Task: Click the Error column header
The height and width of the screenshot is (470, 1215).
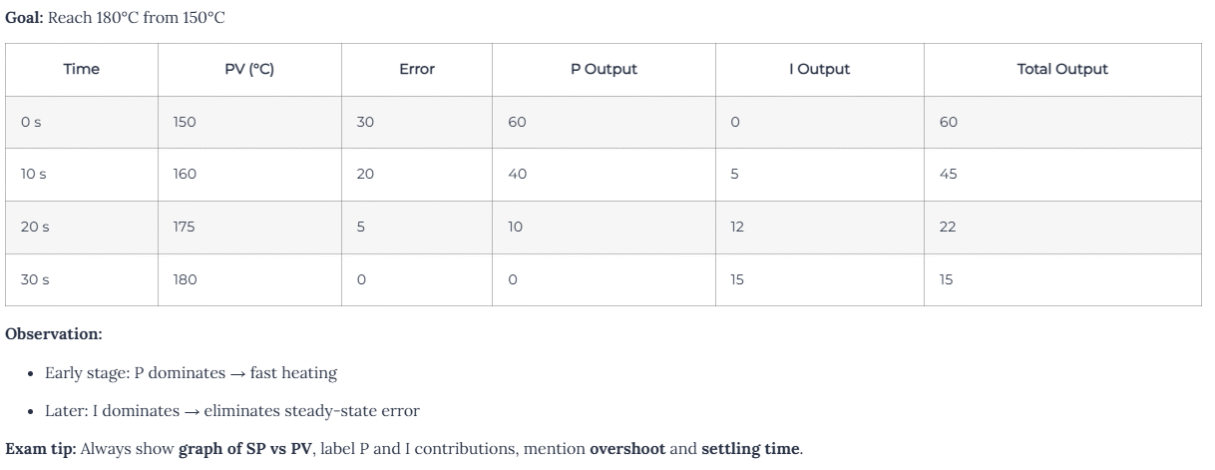Action: point(416,70)
